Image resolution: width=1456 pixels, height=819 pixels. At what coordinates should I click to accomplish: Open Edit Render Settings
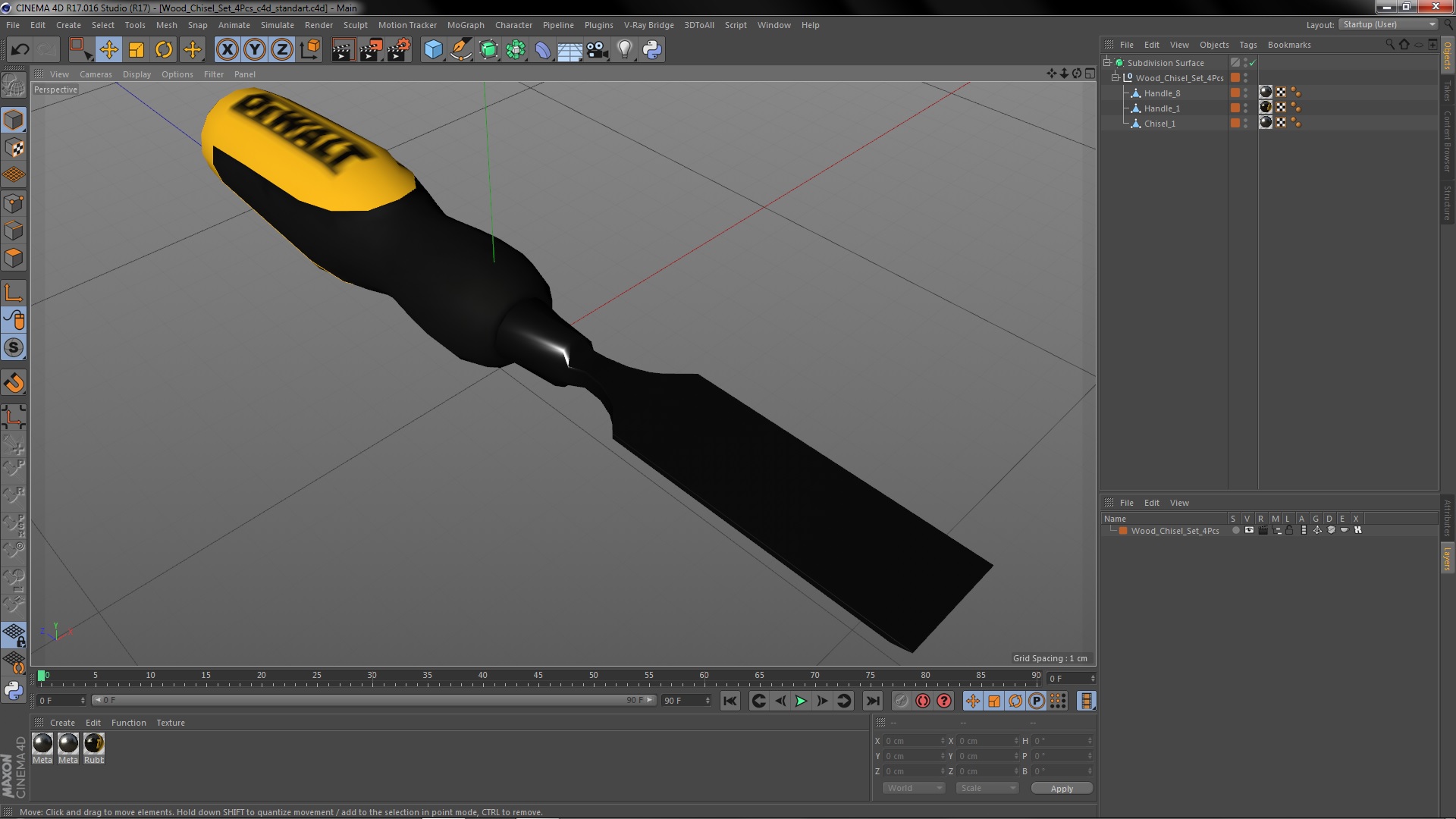pyautogui.click(x=398, y=50)
